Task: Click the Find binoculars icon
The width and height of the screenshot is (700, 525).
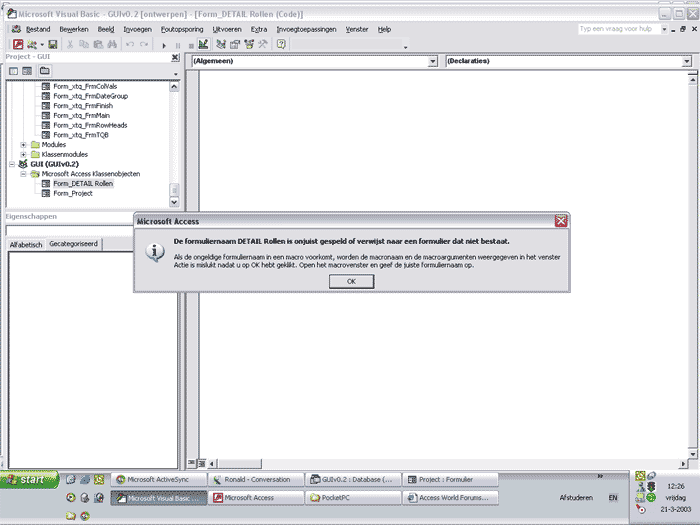Action: point(112,44)
